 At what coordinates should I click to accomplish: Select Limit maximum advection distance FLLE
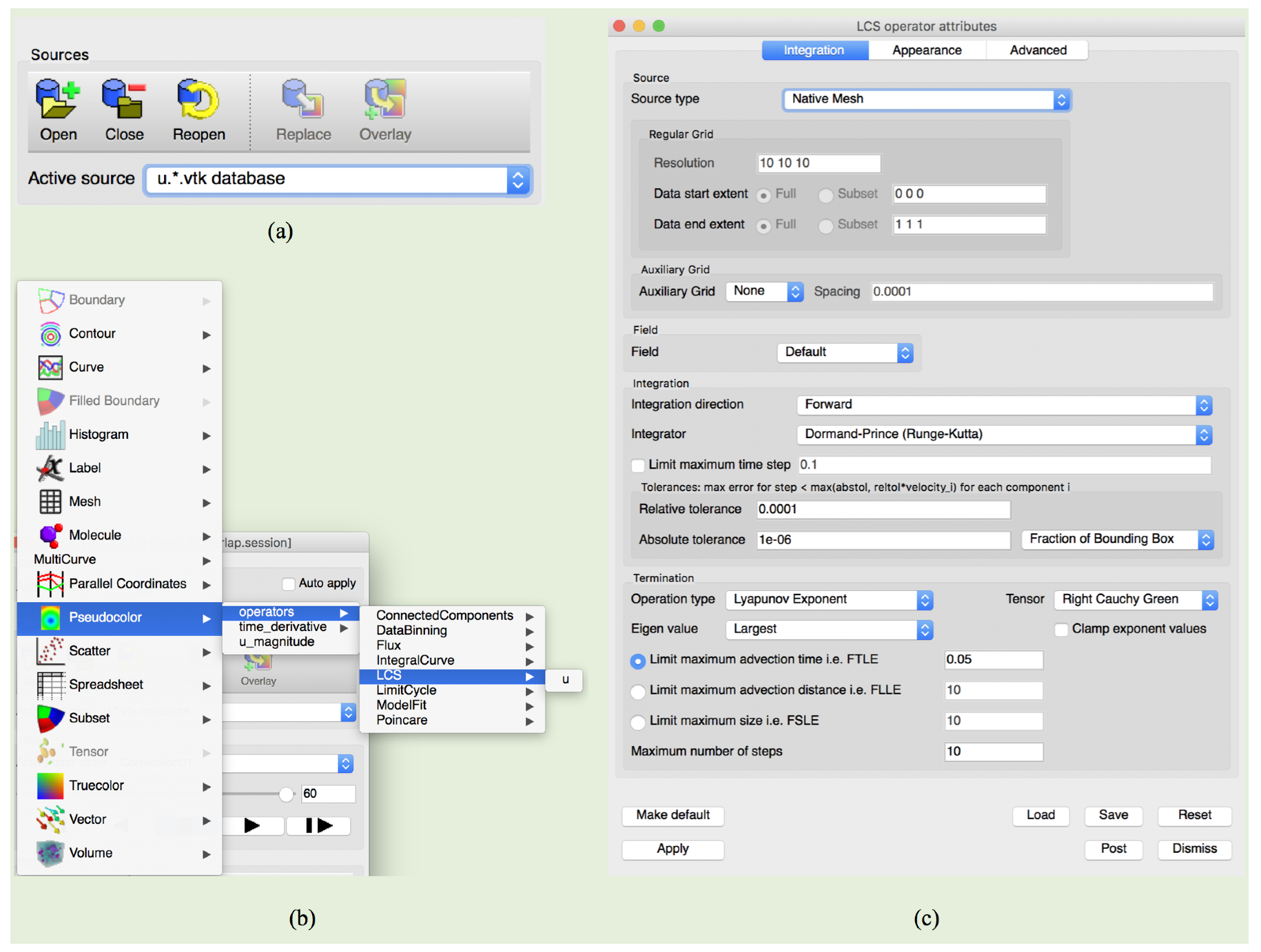point(638,690)
